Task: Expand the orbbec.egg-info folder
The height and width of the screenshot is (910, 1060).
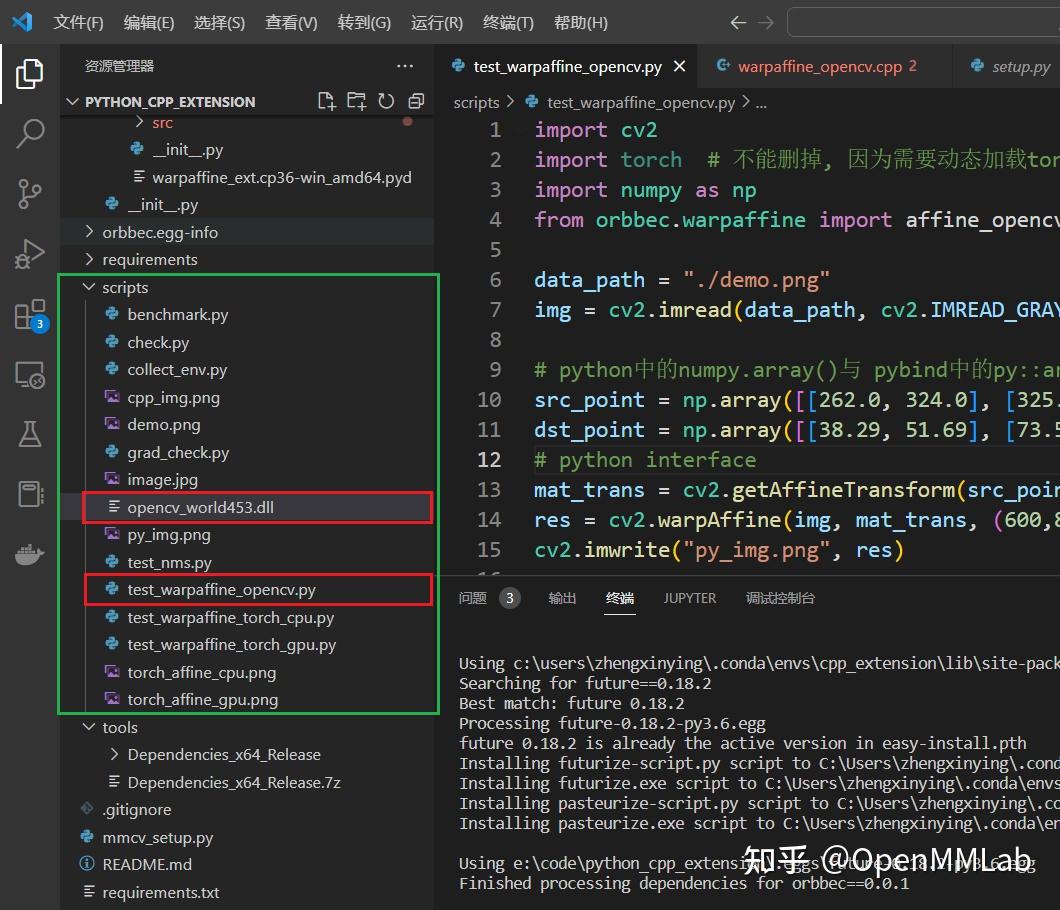Action: point(160,232)
